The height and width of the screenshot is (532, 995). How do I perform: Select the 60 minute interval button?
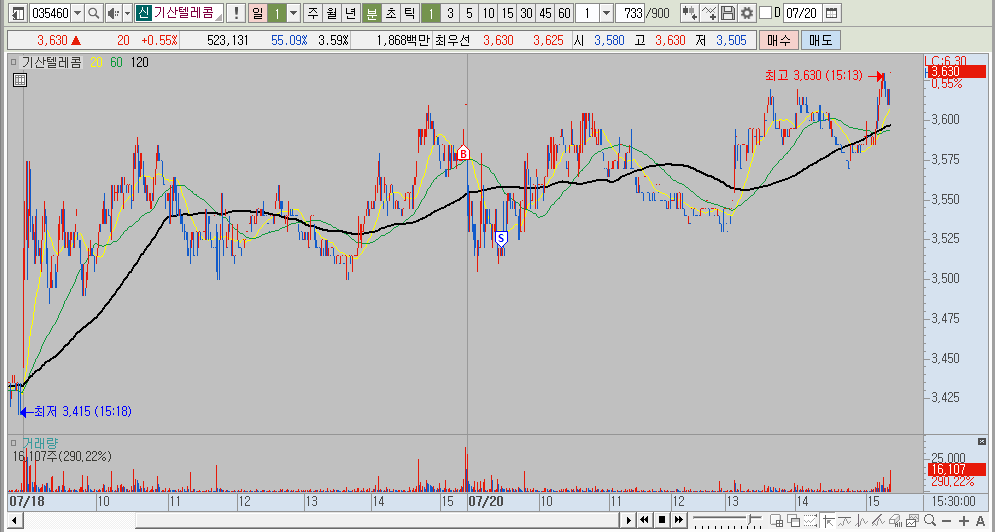click(564, 13)
